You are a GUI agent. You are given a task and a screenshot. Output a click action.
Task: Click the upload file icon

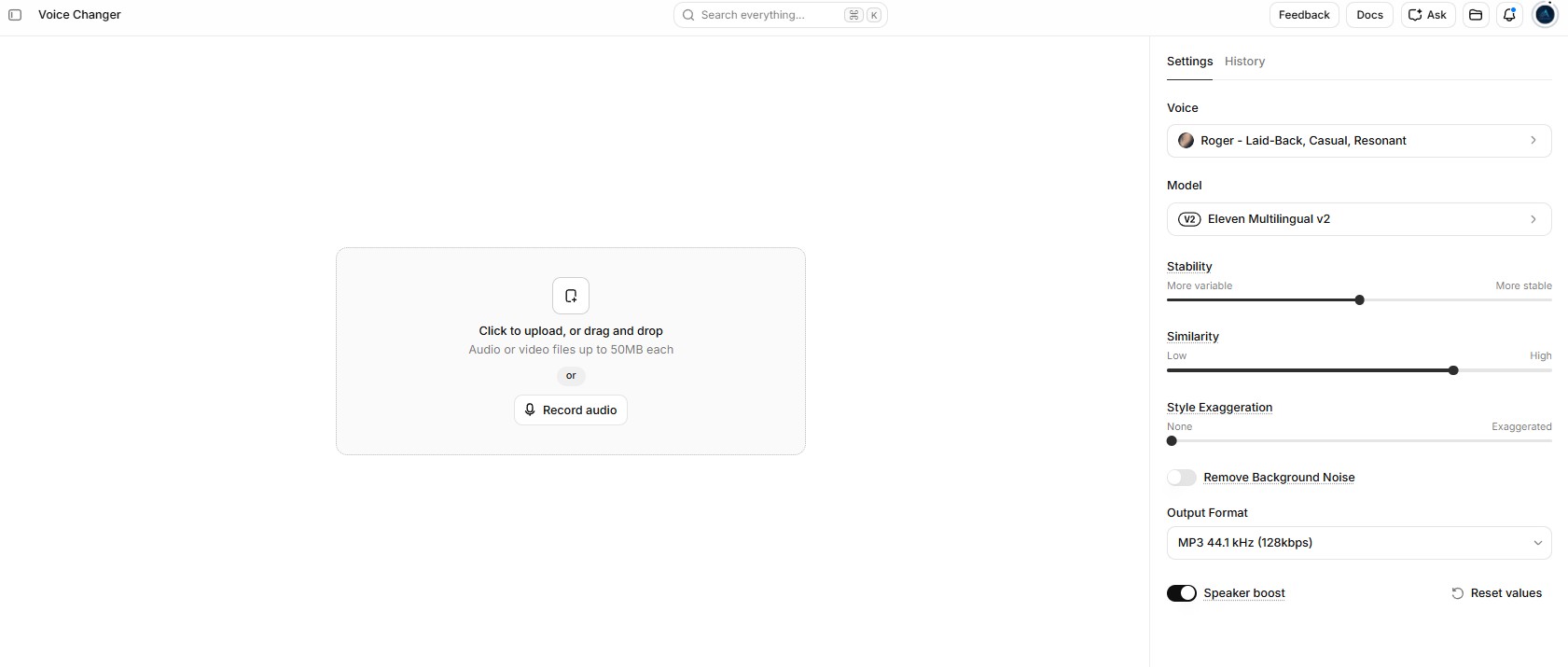click(x=571, y=296)
